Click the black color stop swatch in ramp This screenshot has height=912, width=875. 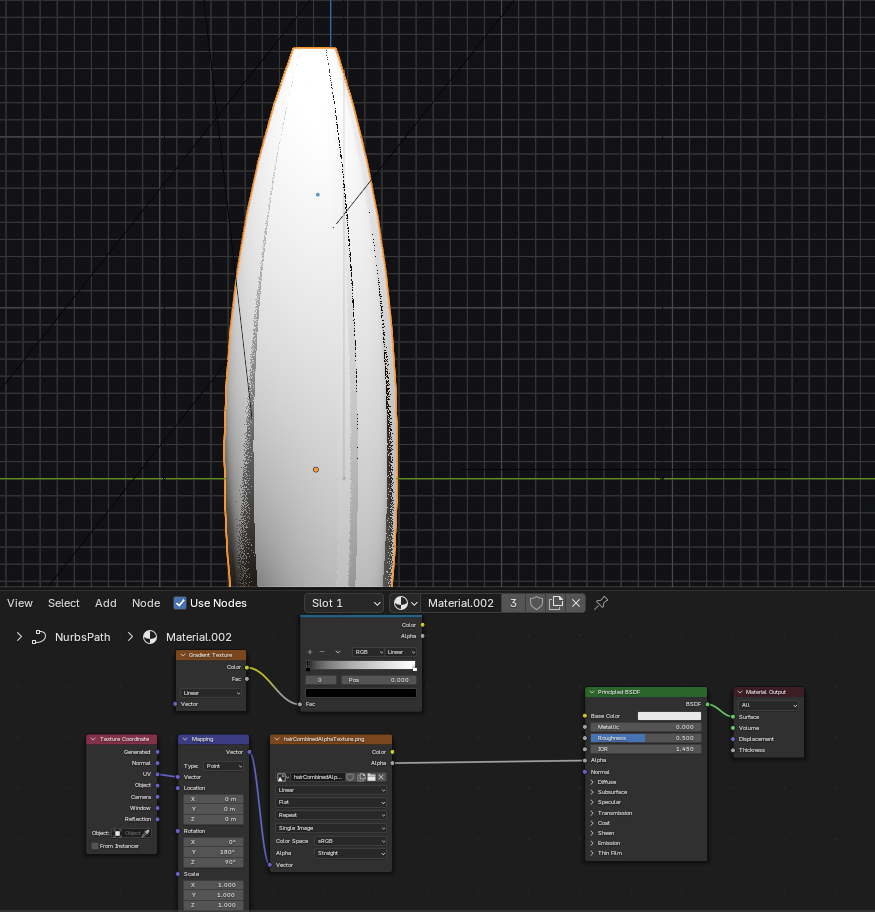tap(361, 693)
